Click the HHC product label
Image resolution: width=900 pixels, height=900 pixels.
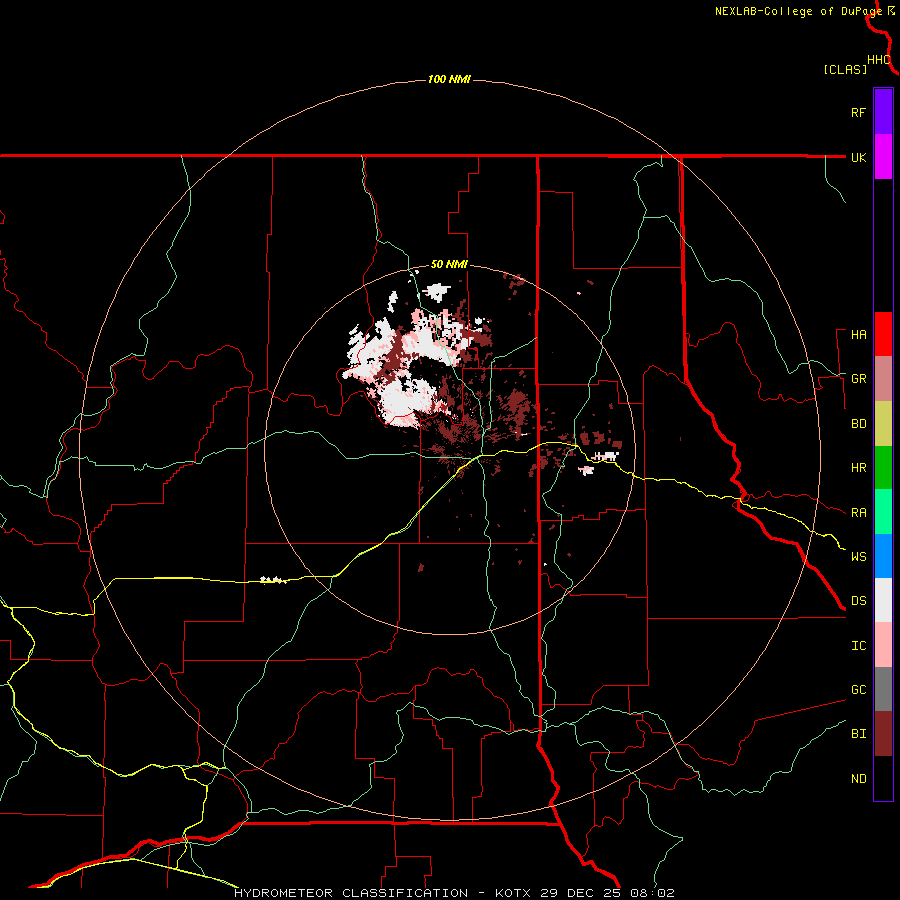point(879,60)
